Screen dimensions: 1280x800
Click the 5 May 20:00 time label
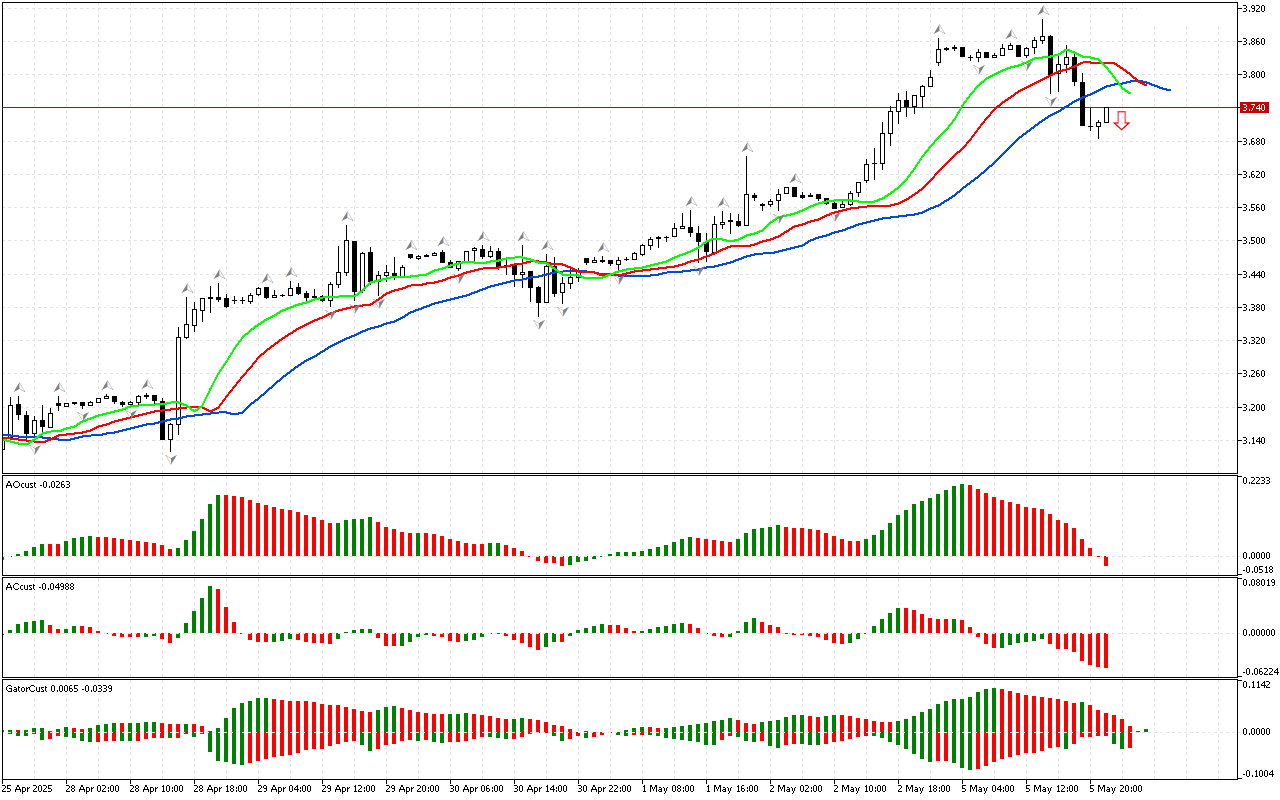click(1115, 788)
